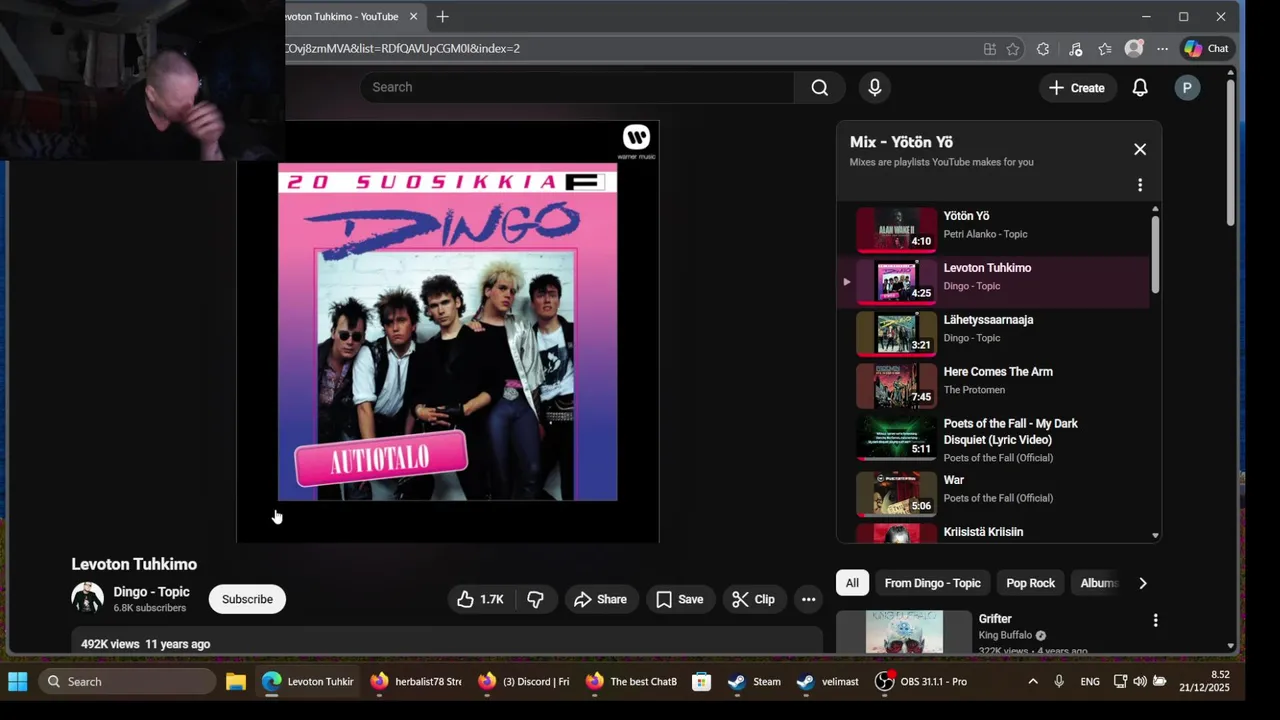Open the Windows Start menu
Screen dimensions: 1280x720
pos(18,682)
